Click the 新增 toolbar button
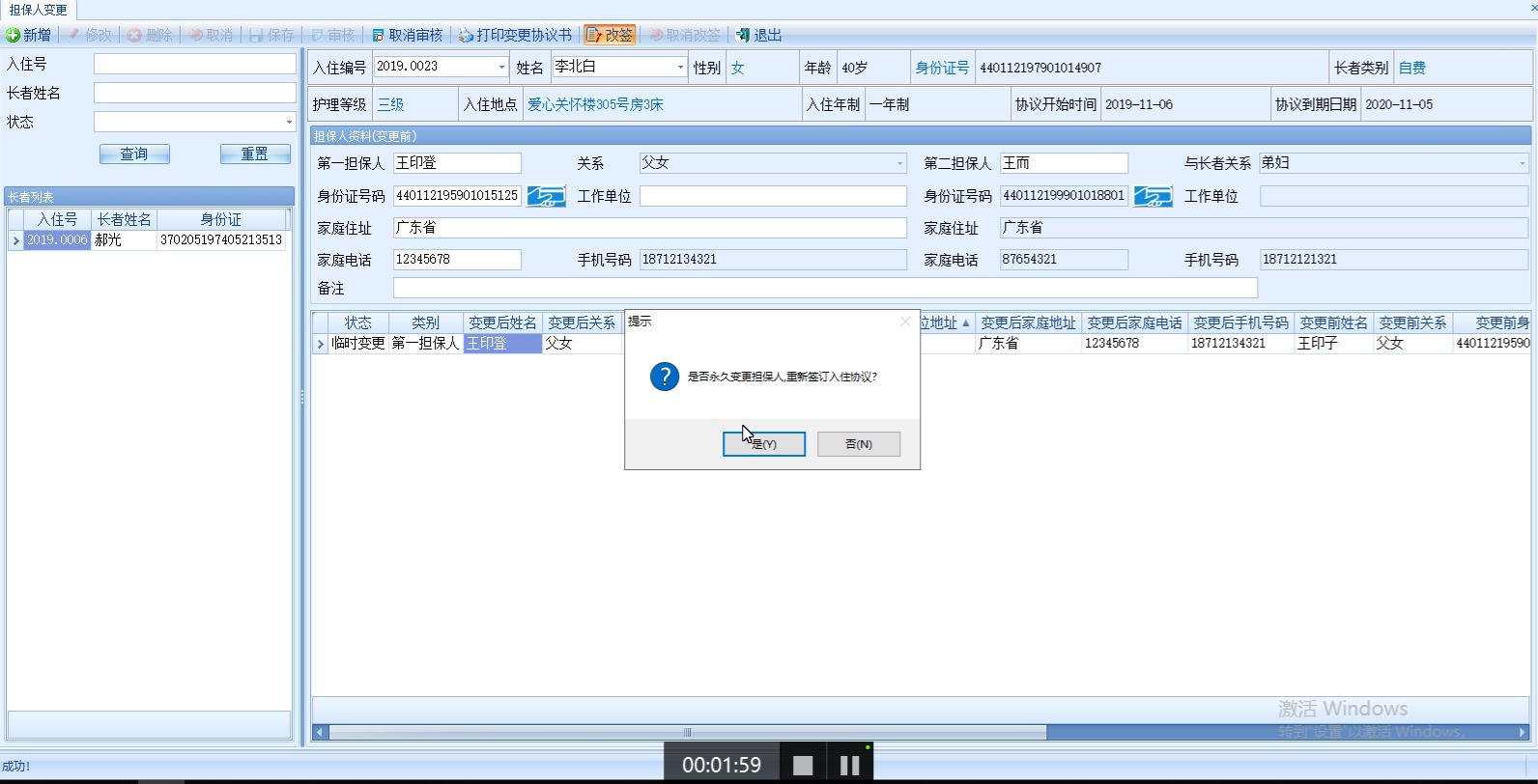 [28, 35]
